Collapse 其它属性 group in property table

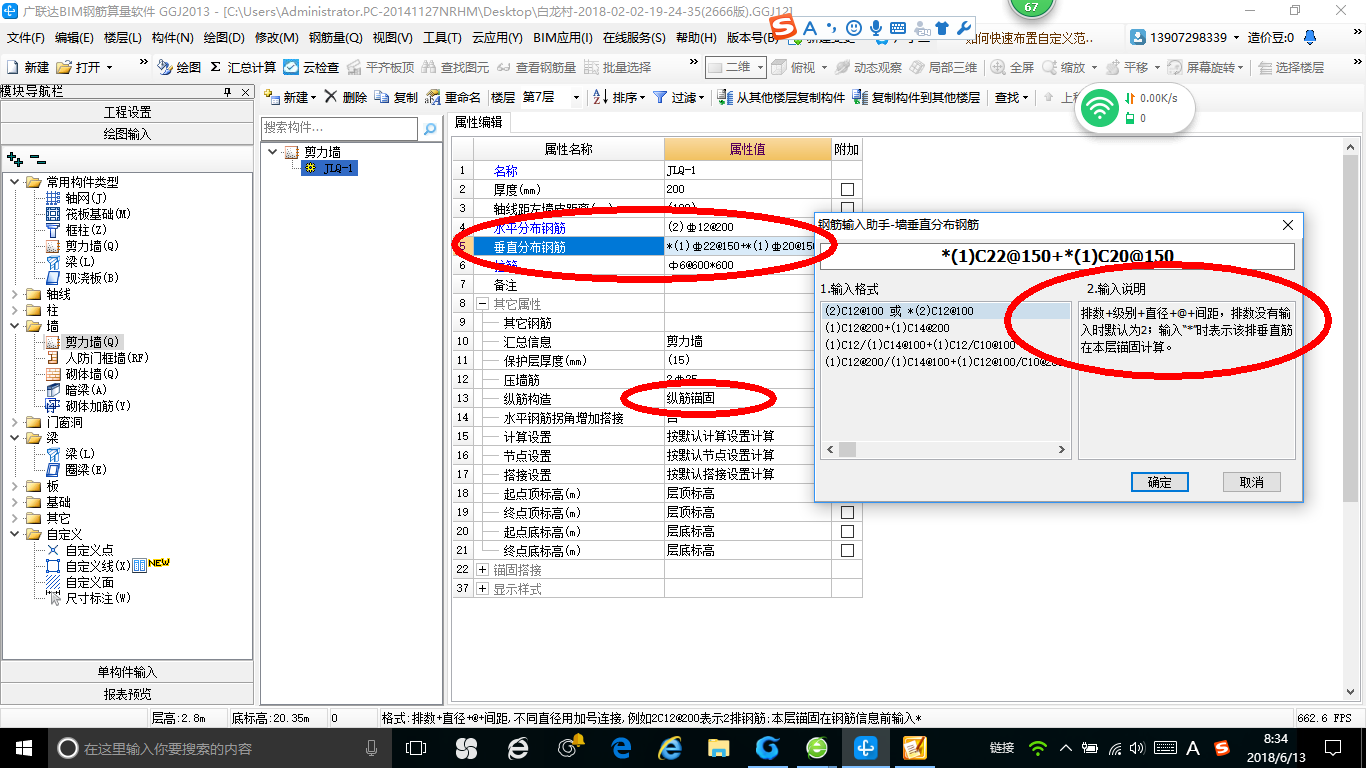[x=482, y=303]
